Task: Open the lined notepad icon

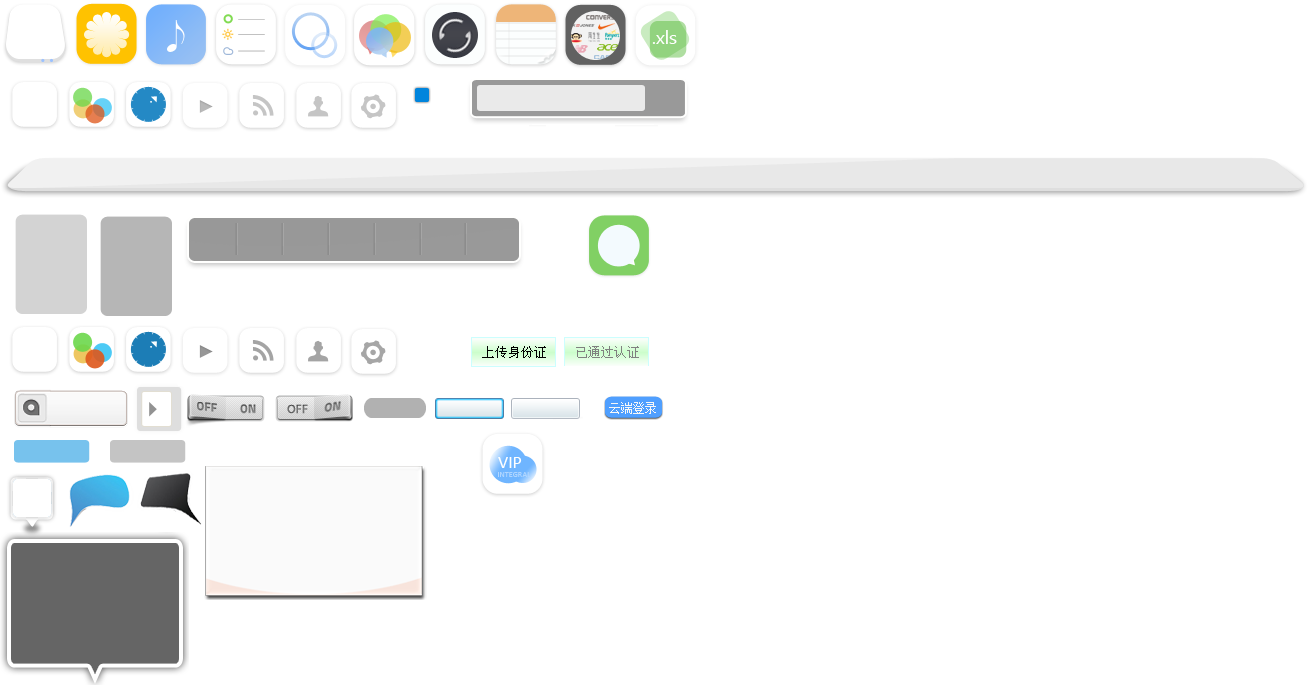Action: point(525,35)
